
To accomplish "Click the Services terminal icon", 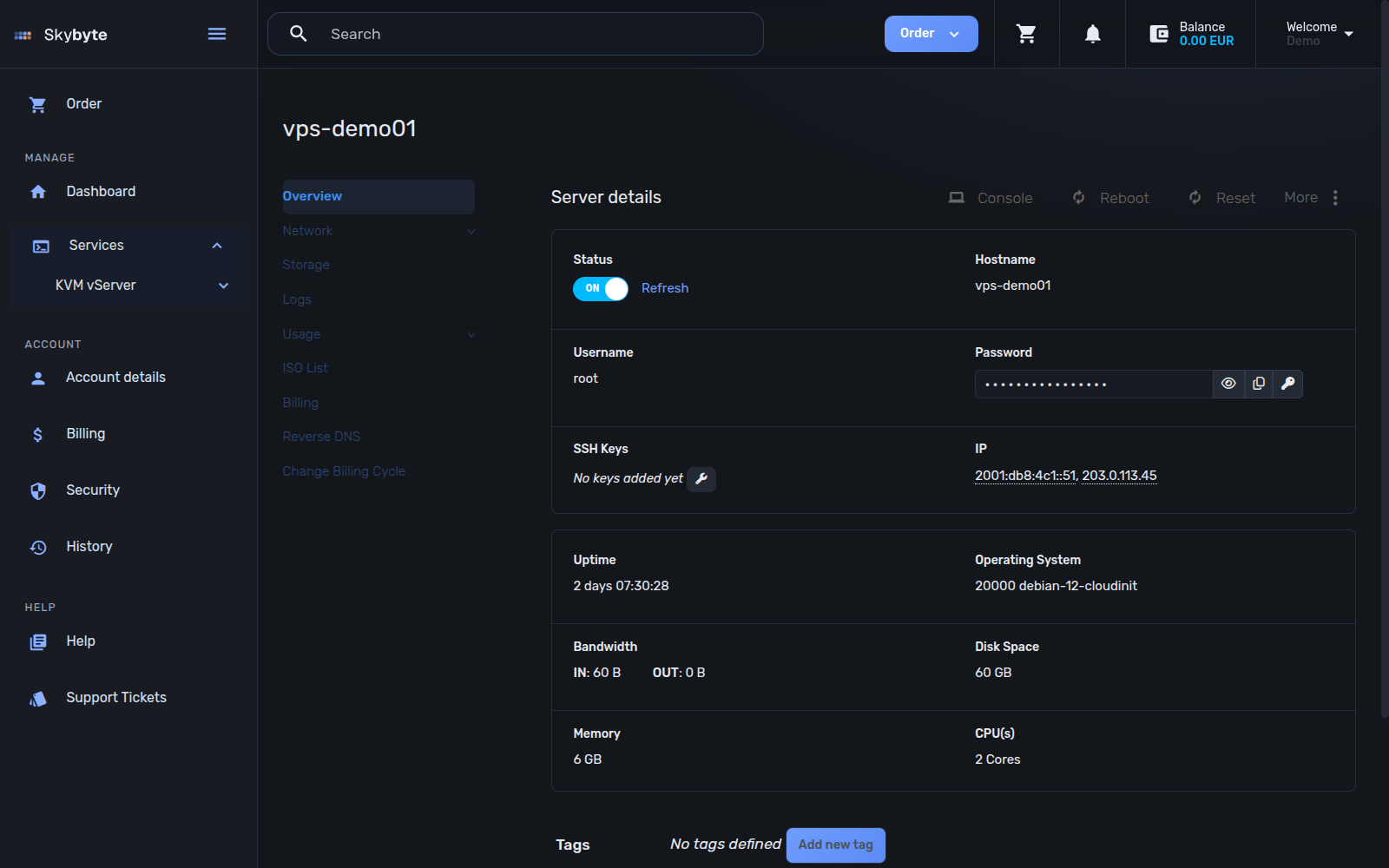I will pyautogui.click(x=41, y=247).
